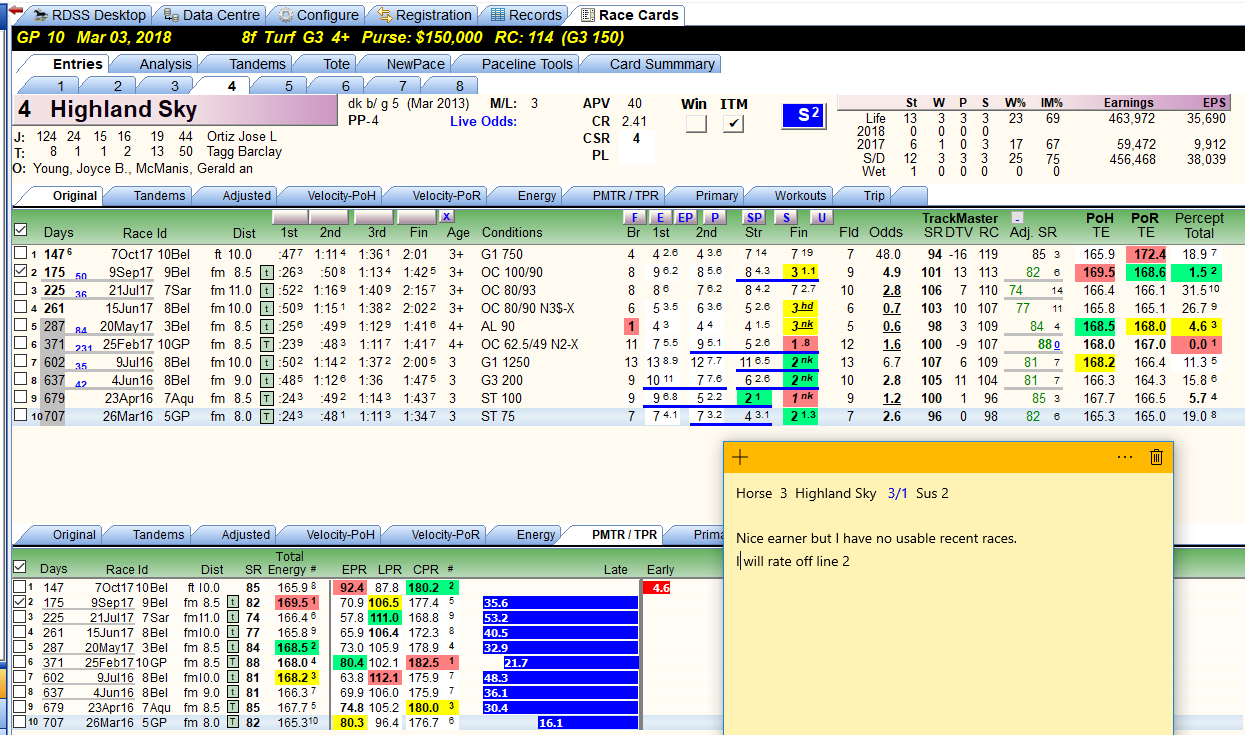Viewport: 1245px width, 735px height.
Task: Click the Live Odds label
Action: click(484, 121)
